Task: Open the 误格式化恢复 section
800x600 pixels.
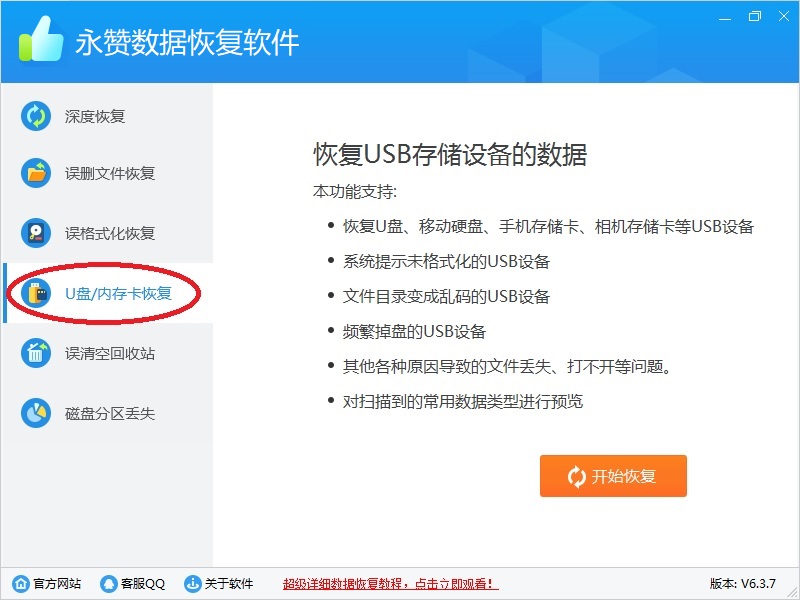Action: [x=108, y=233]
